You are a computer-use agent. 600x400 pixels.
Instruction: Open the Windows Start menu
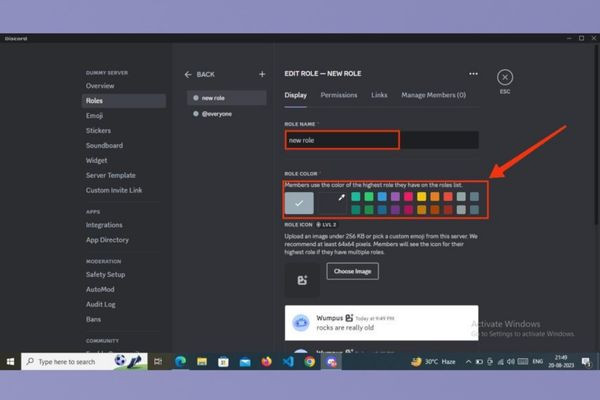point(10,361)
